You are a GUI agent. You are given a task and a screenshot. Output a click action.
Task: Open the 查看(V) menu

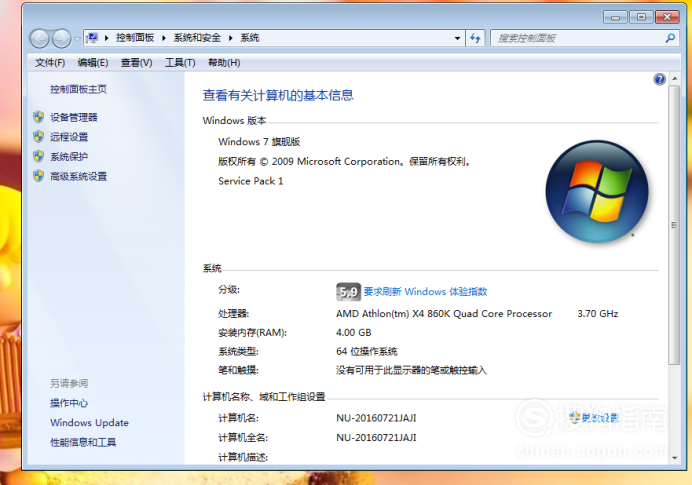(136, 63)
